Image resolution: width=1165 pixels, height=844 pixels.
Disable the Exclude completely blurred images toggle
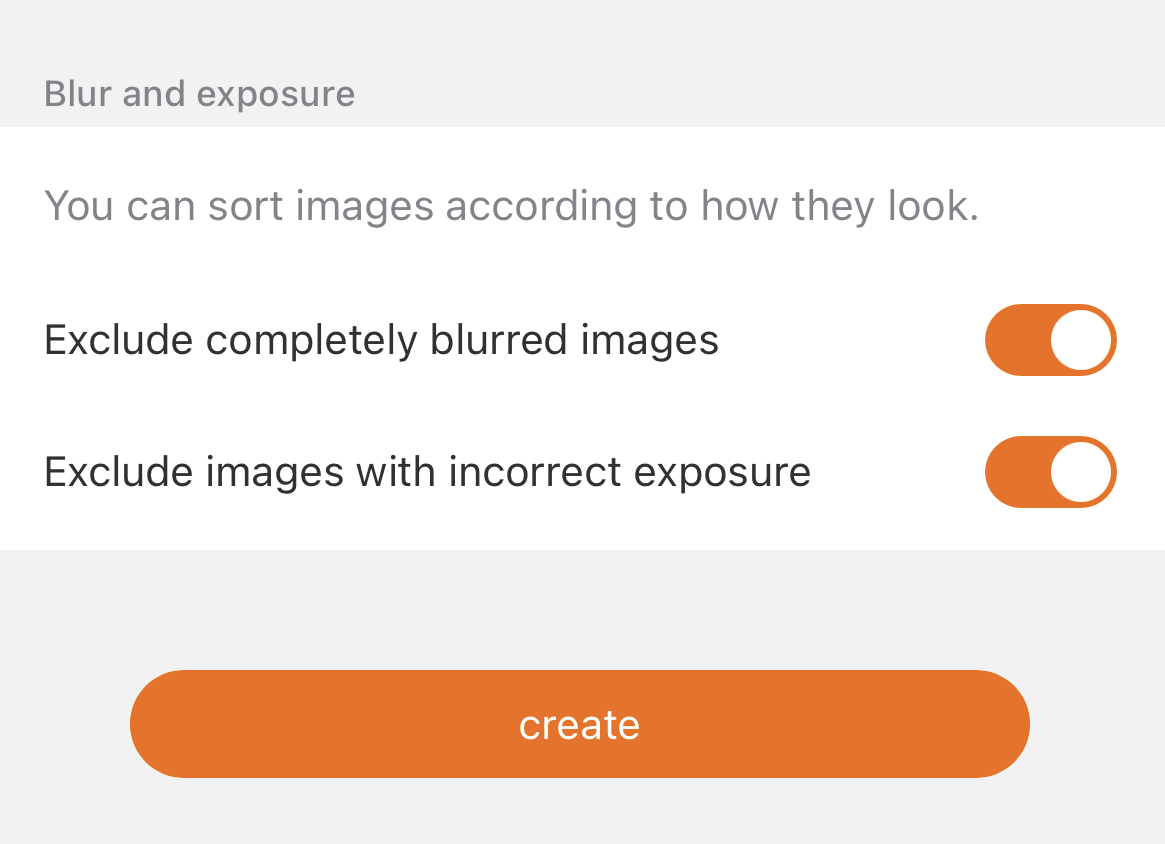1050,340
